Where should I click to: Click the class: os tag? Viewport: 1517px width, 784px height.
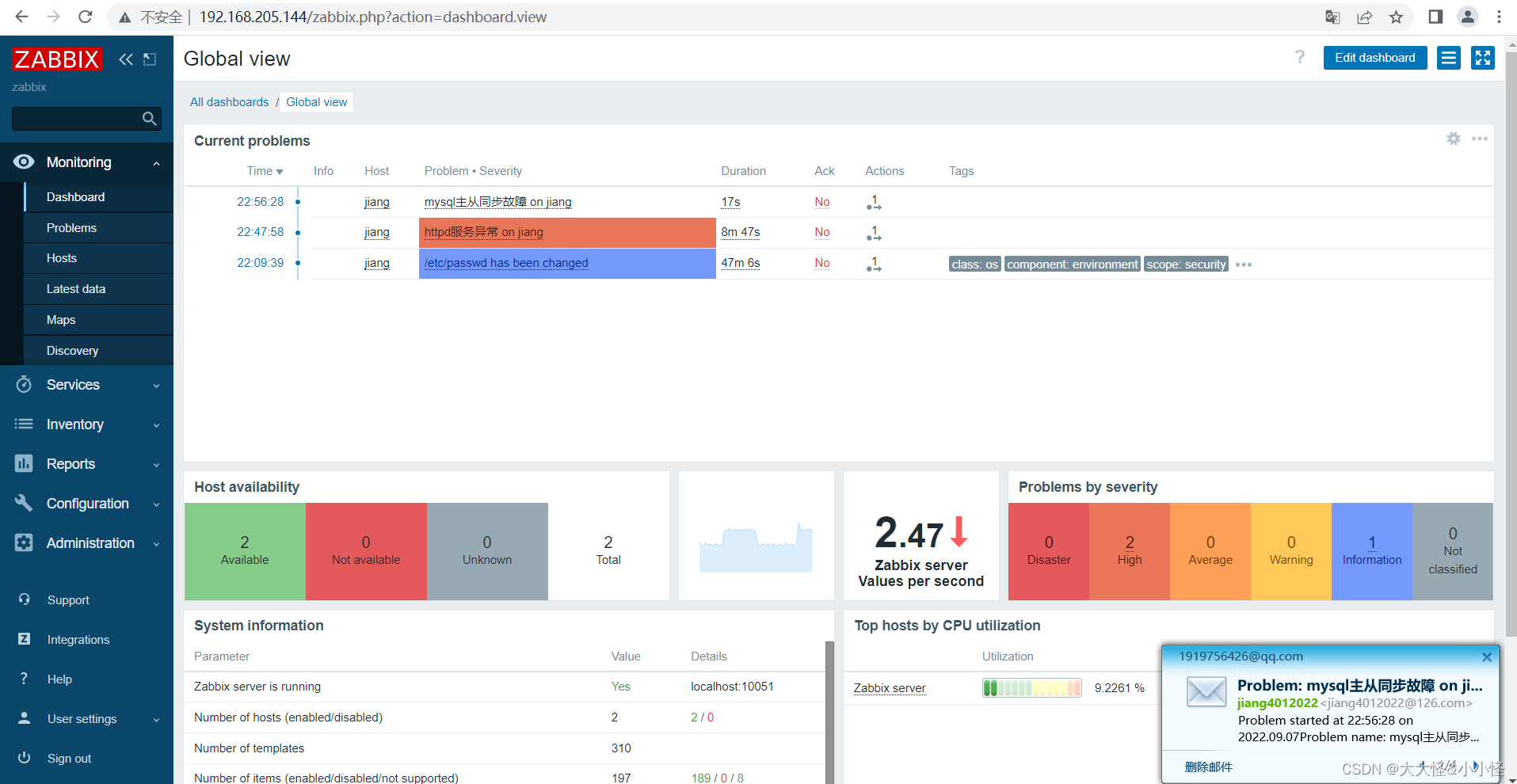(x=975, y=265)
